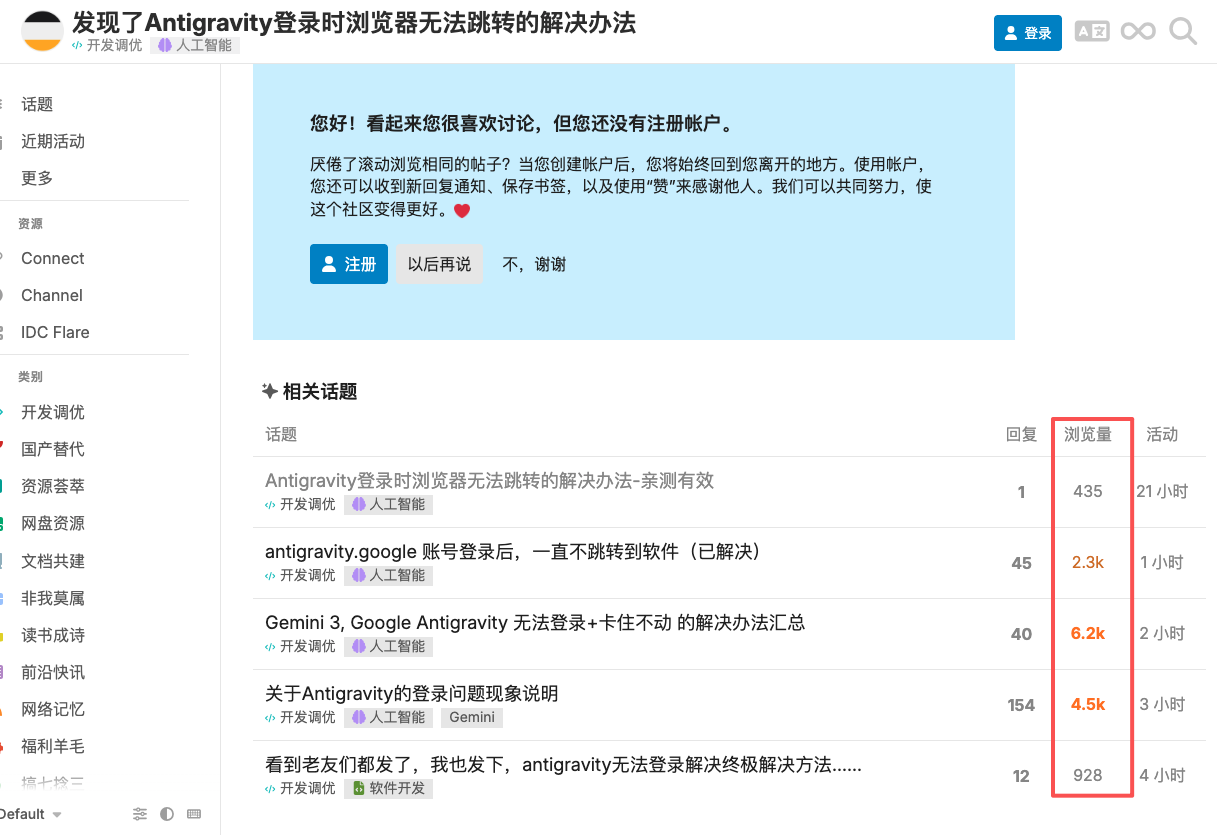The width and height of the screenshot is (1217, 835).
Task: Click the forum logo avatar top left
Action: [x=41, y=30]
